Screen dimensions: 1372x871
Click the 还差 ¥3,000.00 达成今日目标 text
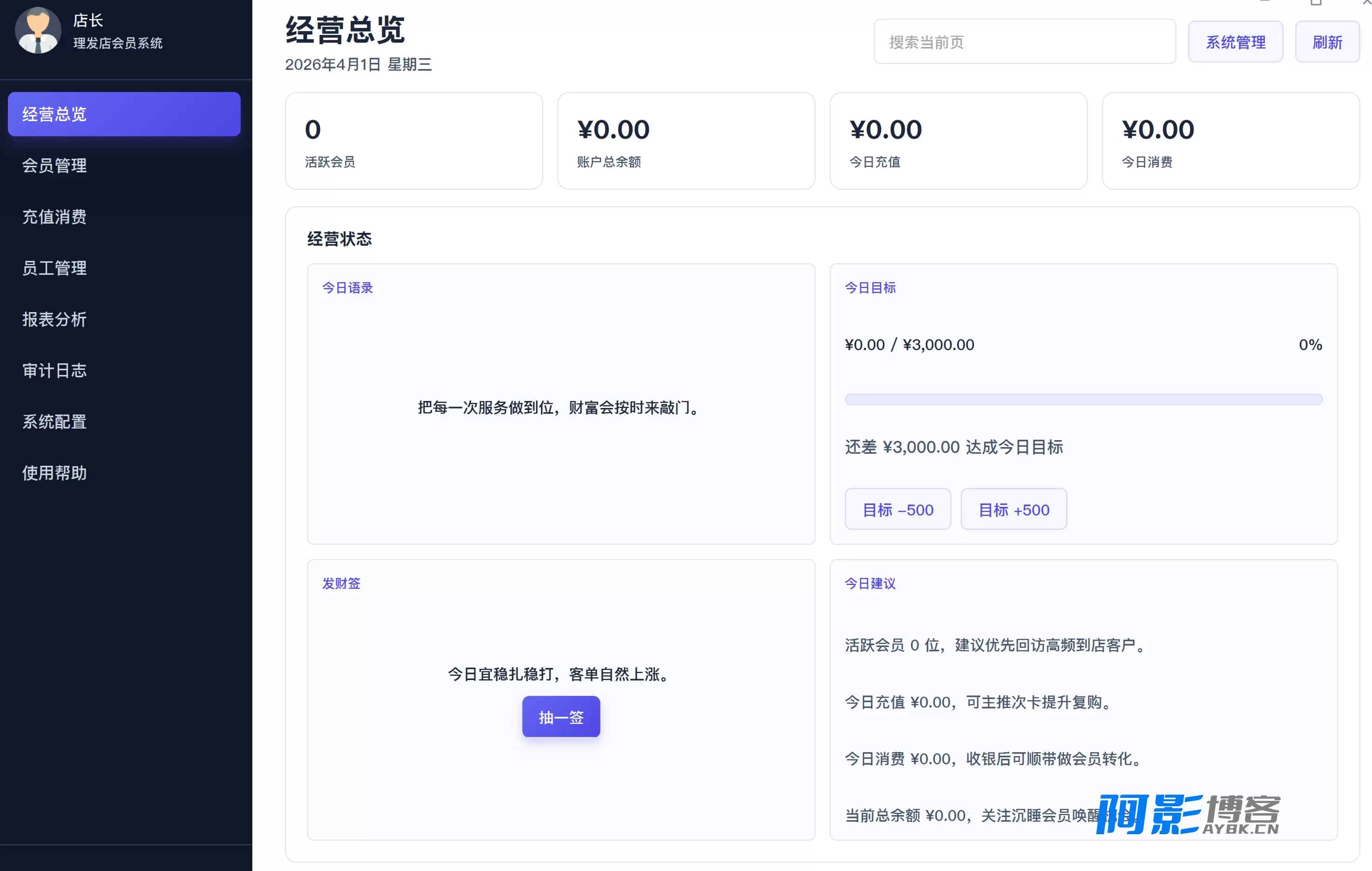pyautogui.click(x=954, y=447)
